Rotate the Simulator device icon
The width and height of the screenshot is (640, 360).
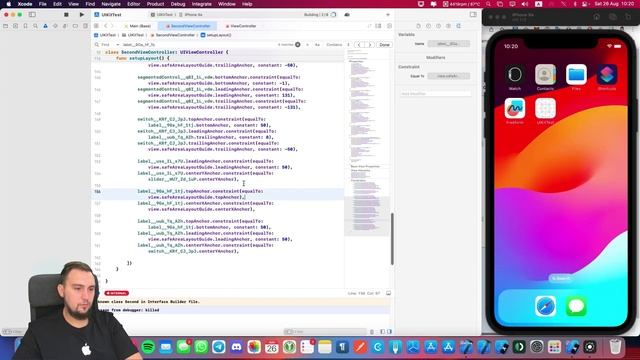[628, 17]
